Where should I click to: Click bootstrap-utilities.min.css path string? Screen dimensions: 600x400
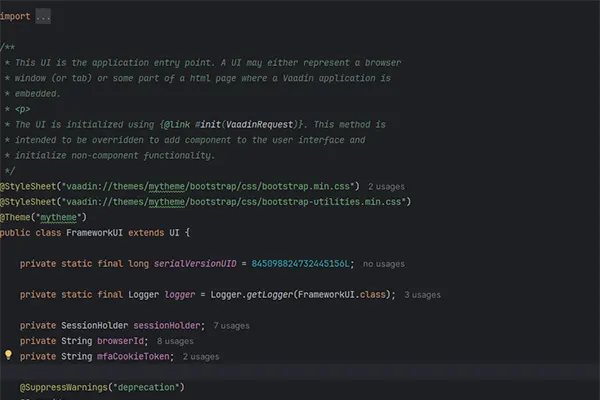[x=236, y=202]
